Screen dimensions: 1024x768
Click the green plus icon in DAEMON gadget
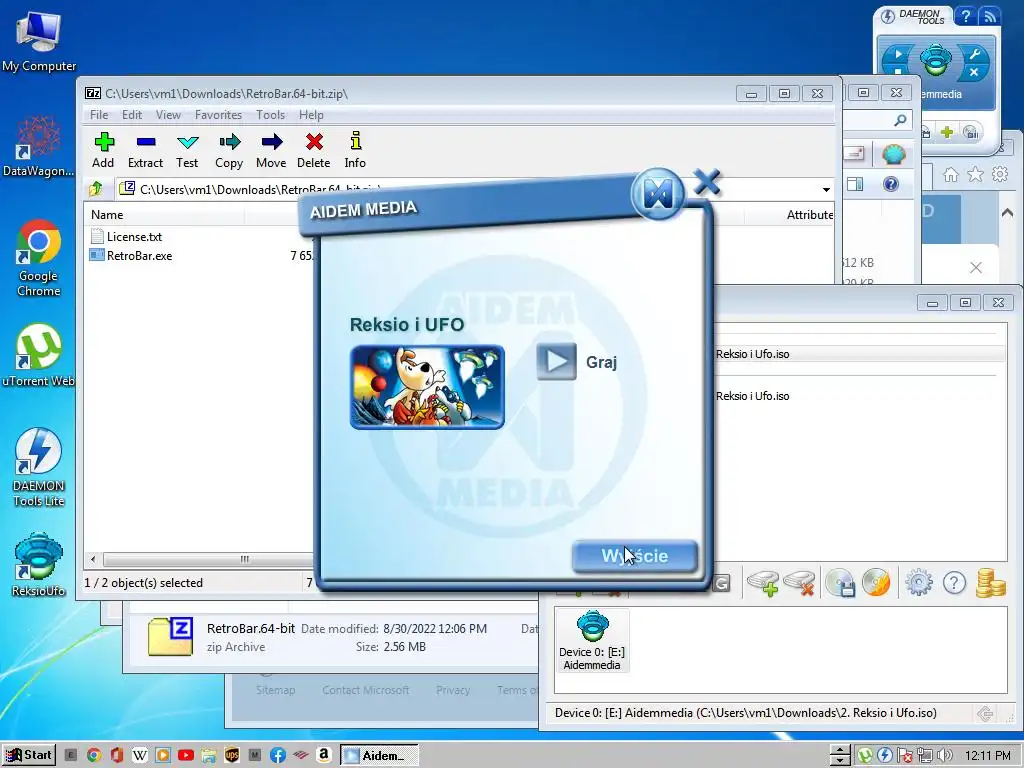(947, 132)
